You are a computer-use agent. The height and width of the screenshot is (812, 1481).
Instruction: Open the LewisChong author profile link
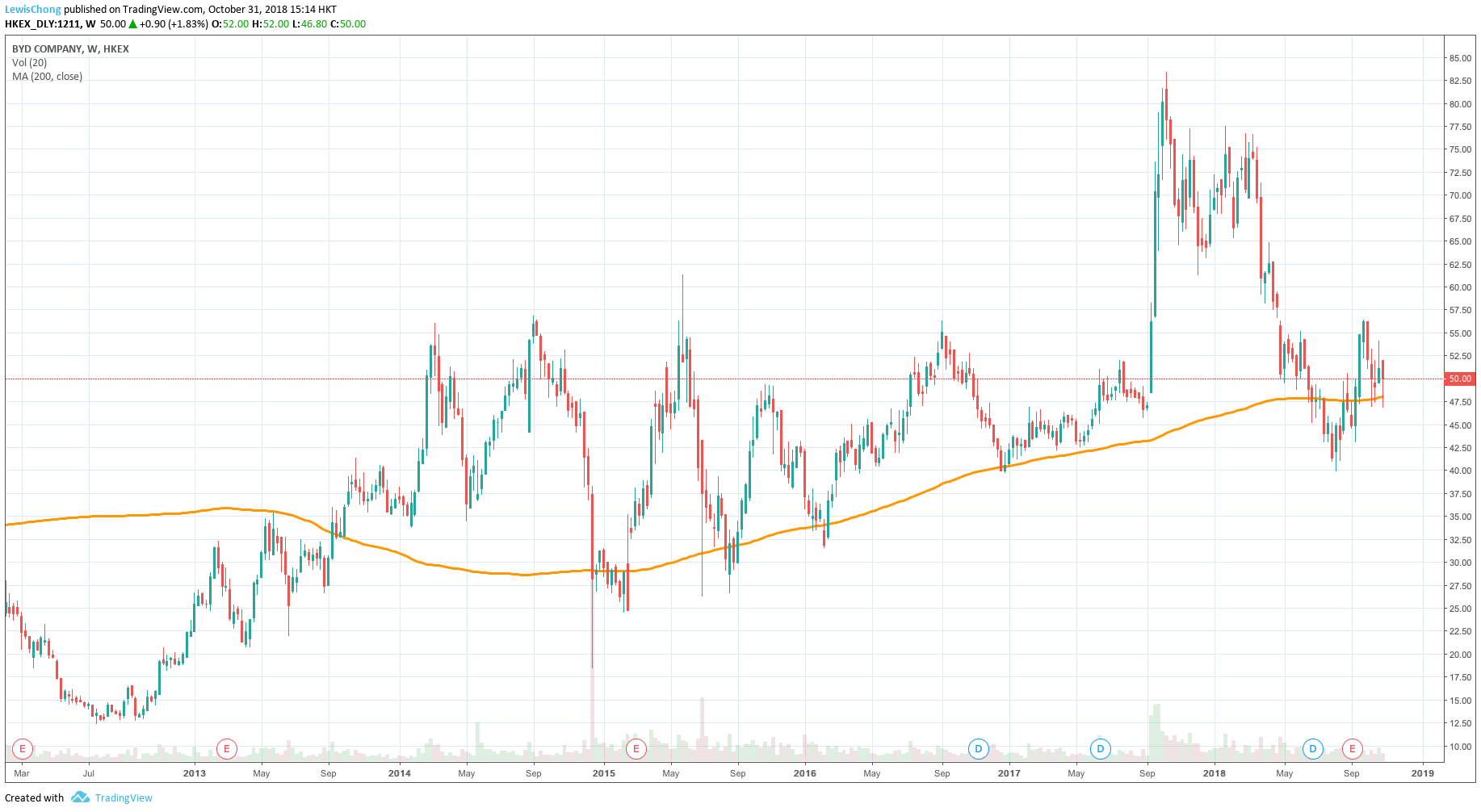(33, 10)
